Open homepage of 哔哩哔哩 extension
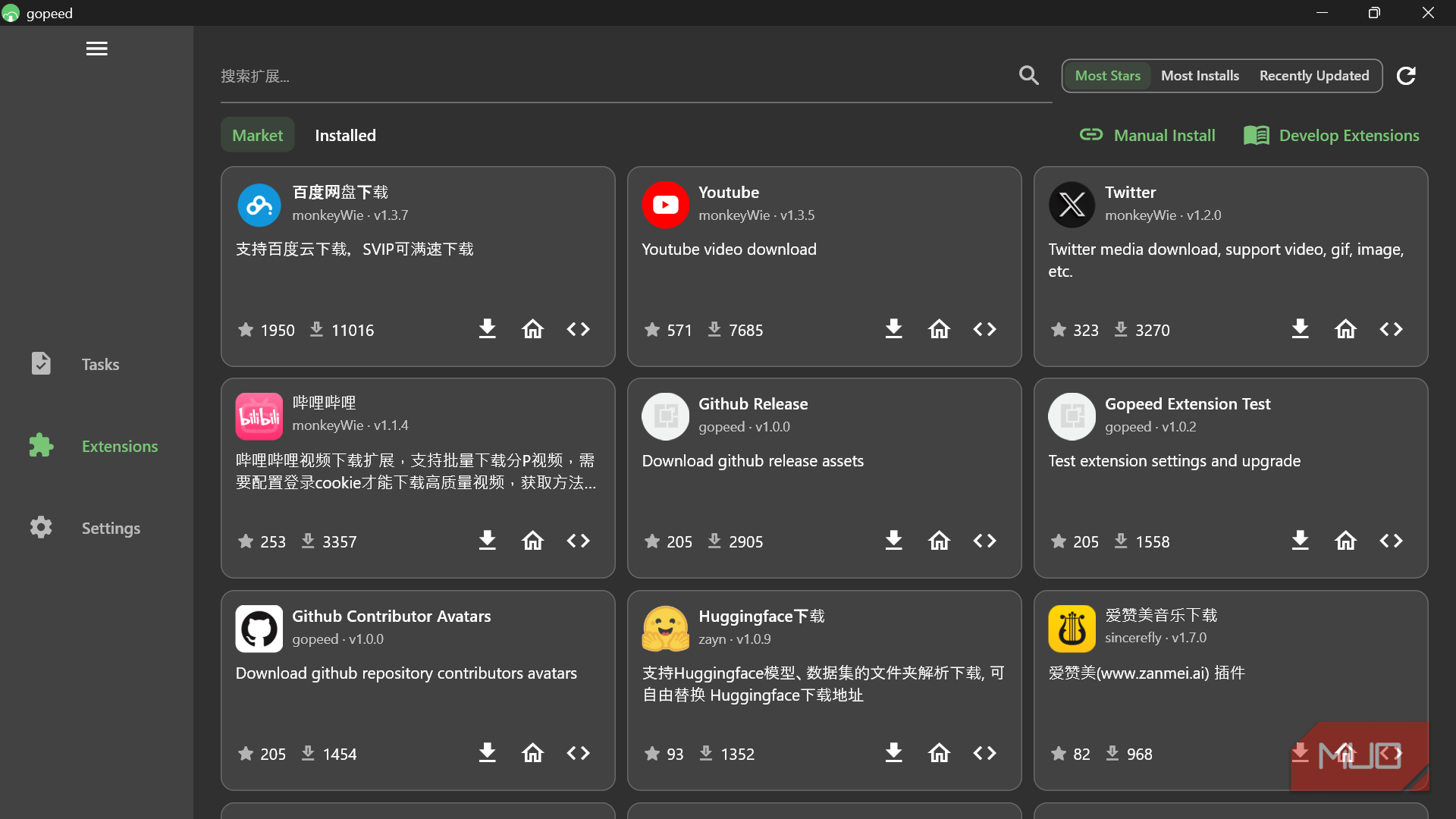Image resolution: width=1456 pixels, height=819 pixels. (x=532, y=541)
